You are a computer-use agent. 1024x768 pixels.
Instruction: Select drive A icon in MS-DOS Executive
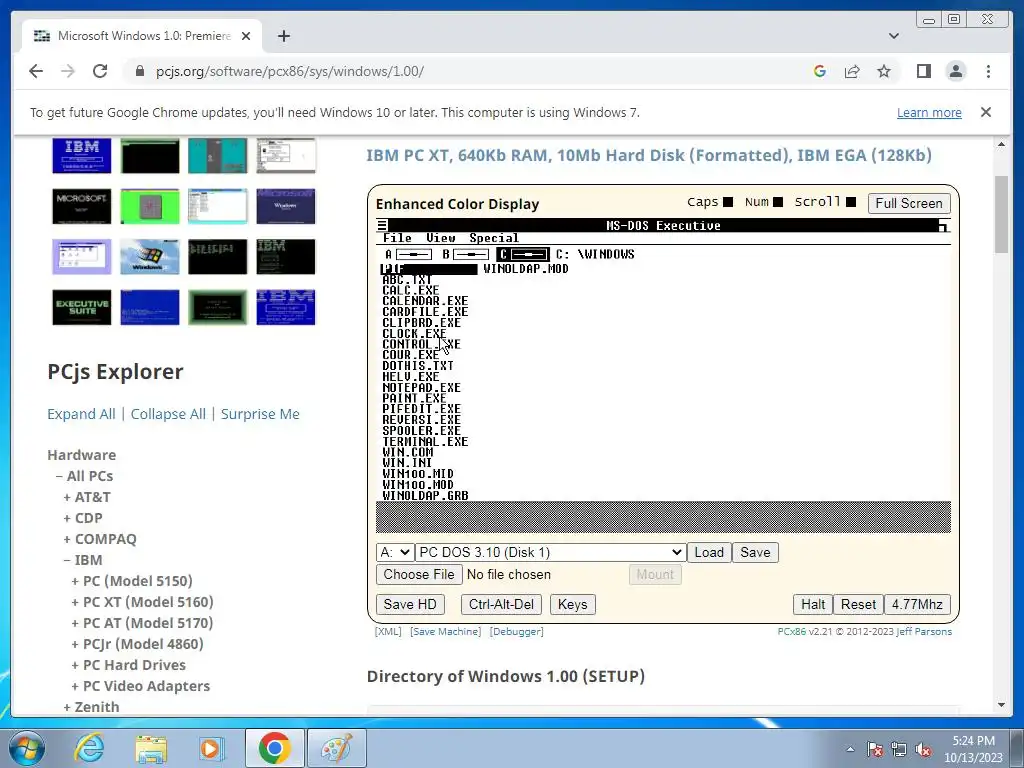[x=408, y=254]
